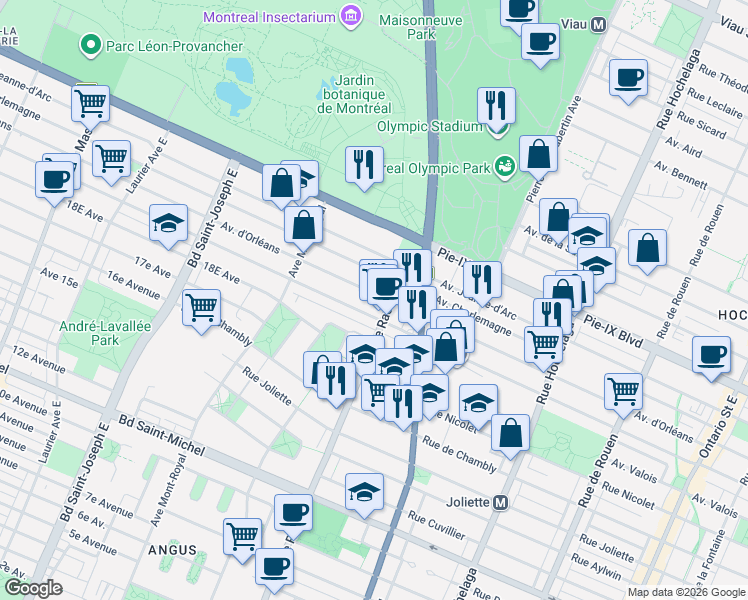748x600 pixels.
Task: Click the Montreal Insectarium museum icon
Action: click(x=351, y=17)
